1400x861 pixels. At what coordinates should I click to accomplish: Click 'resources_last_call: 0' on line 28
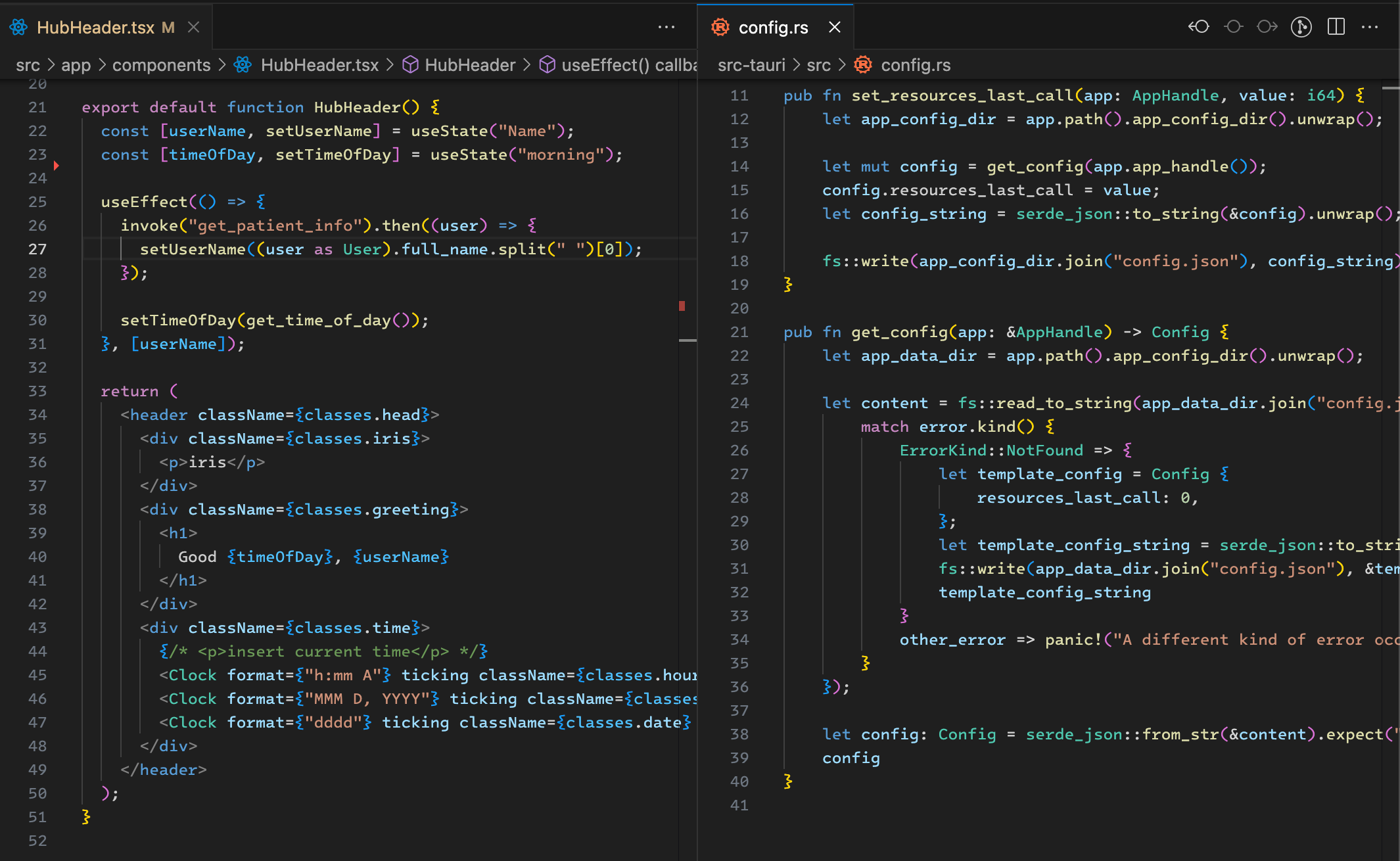pyautogui.click(x=1083, y=498)
